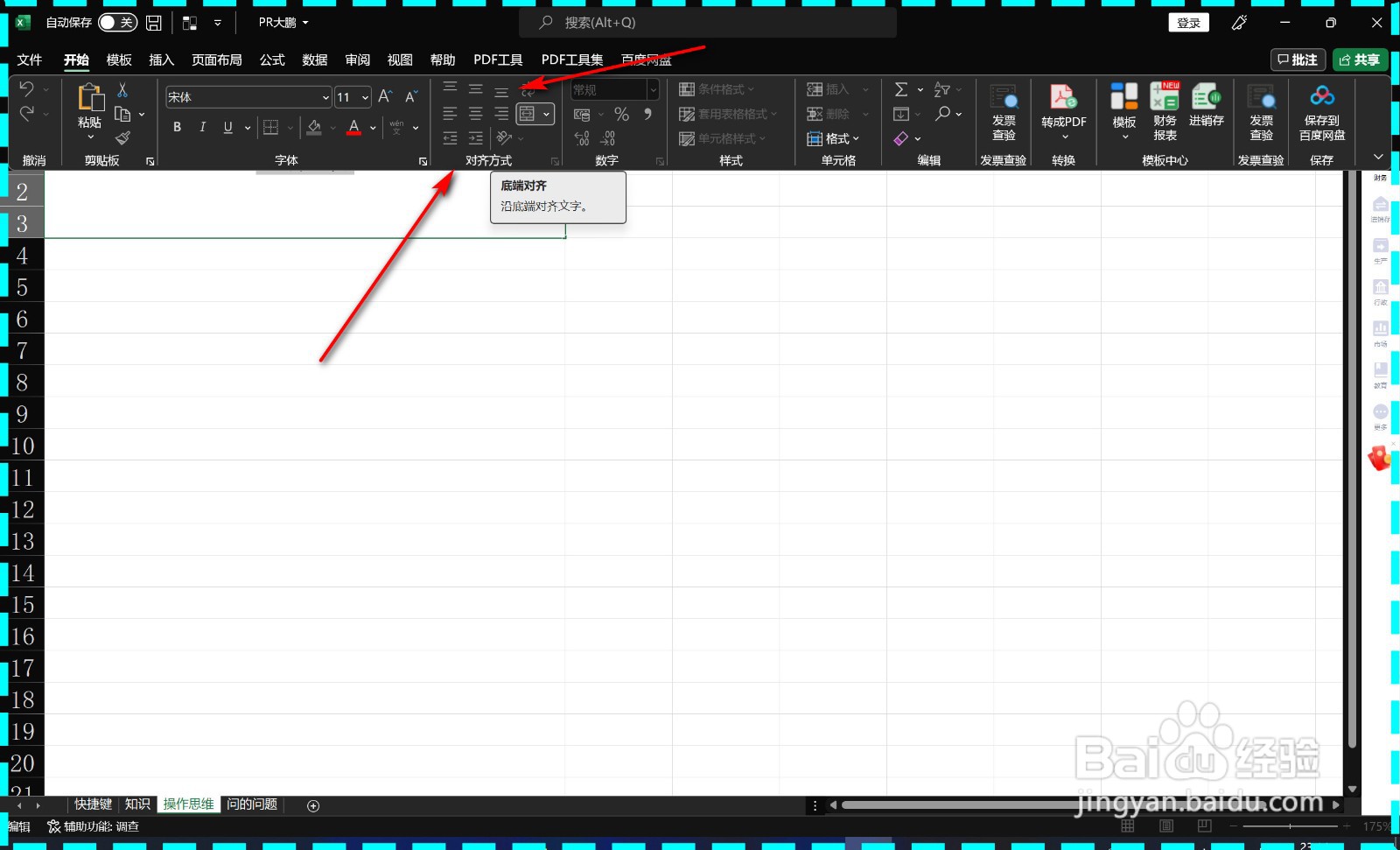
Task: Click the AutoSum sigma icon
Action: (x=901, y=89)
